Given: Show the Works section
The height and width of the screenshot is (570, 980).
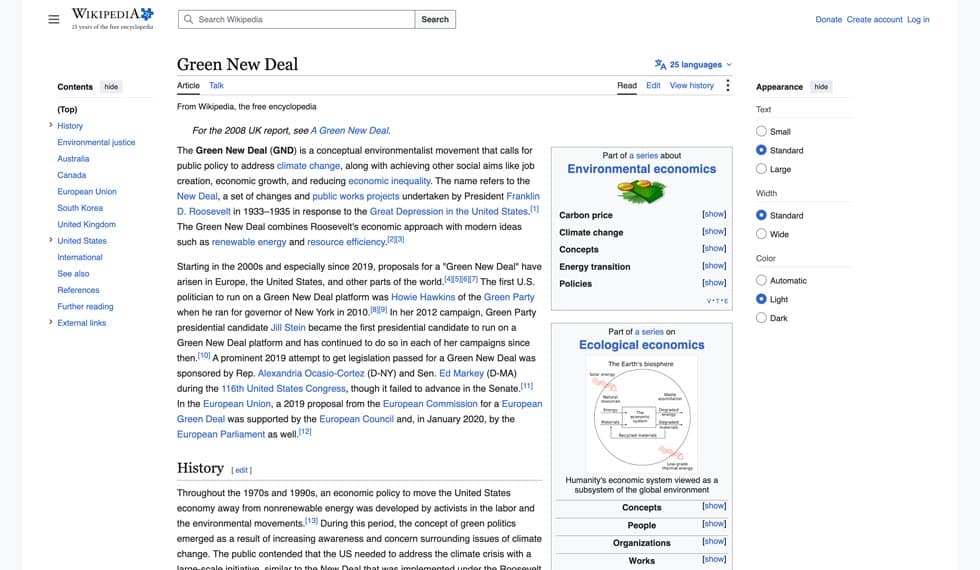Looking at the screenshot, I should [x=714, y=559].
